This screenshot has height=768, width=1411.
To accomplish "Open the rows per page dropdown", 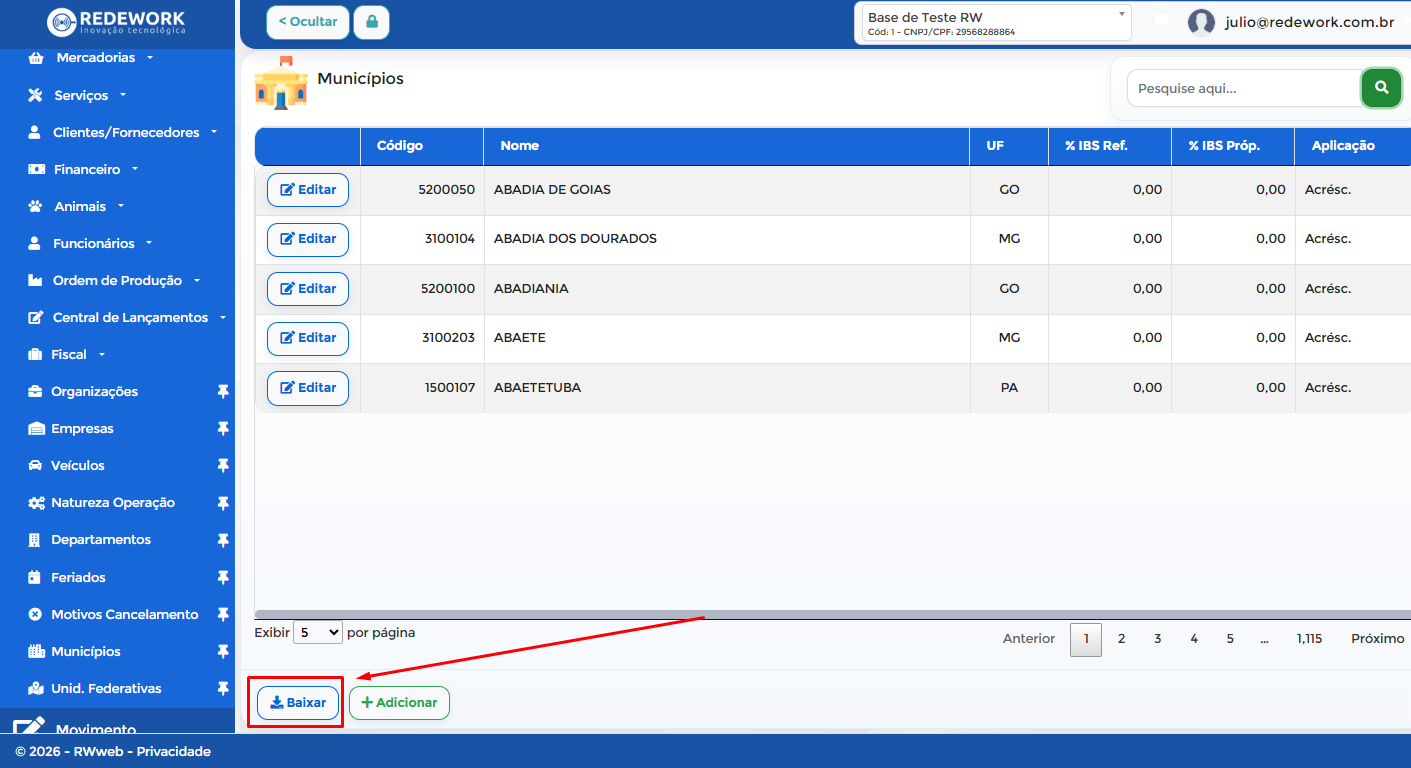I will coord(318,632).
